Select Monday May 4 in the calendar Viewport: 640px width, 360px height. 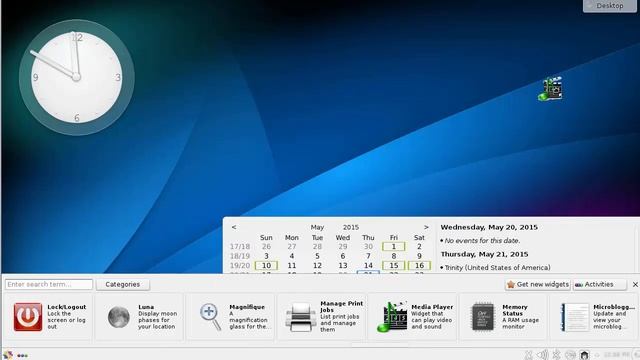[x=291, y=256]
